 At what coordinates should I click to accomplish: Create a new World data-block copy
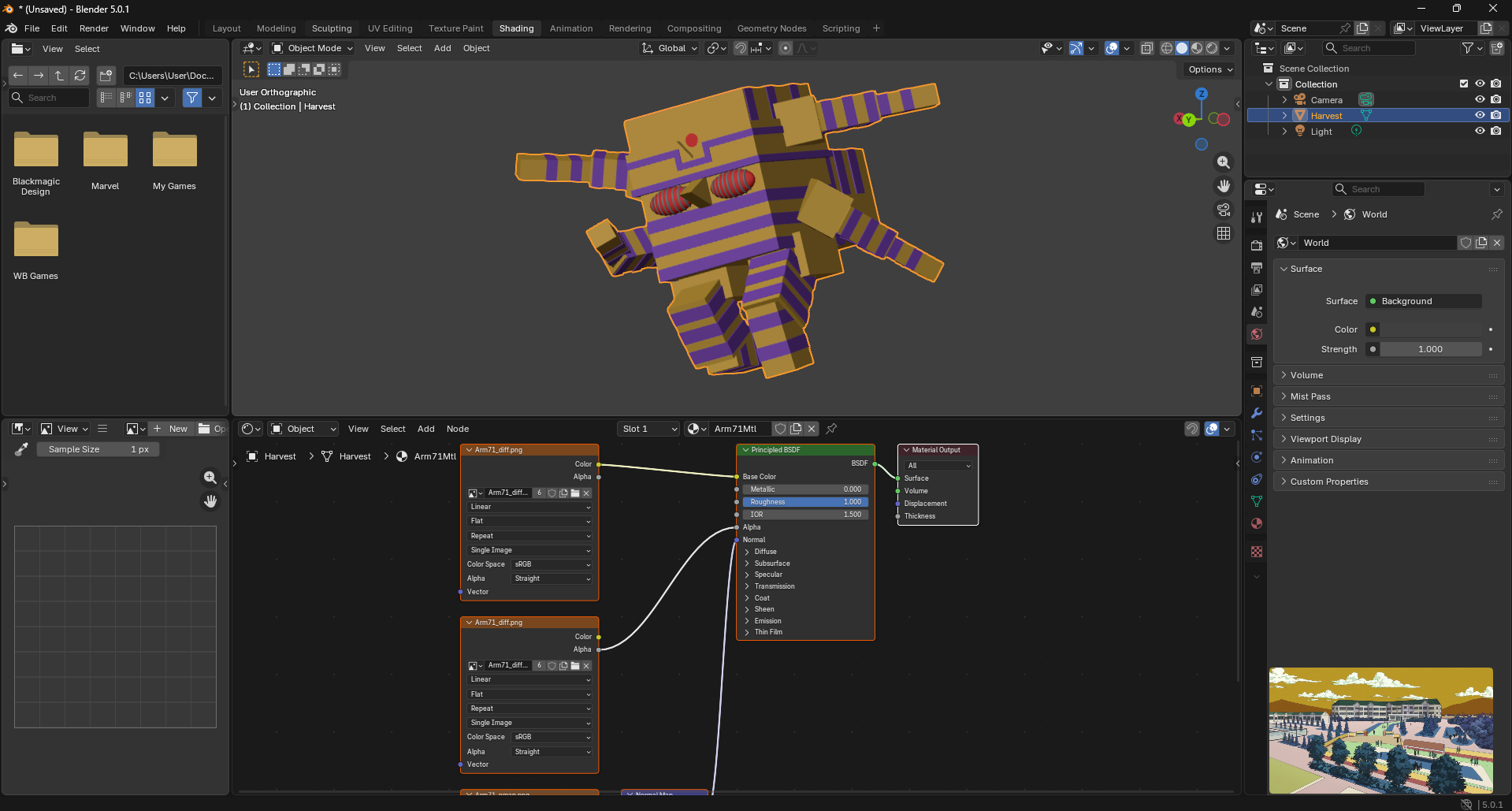1481,243
